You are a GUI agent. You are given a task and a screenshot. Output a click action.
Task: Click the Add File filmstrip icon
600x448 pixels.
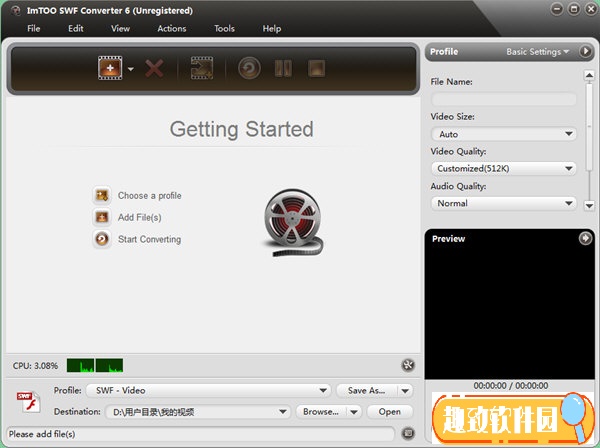click(x=109, y=69)
